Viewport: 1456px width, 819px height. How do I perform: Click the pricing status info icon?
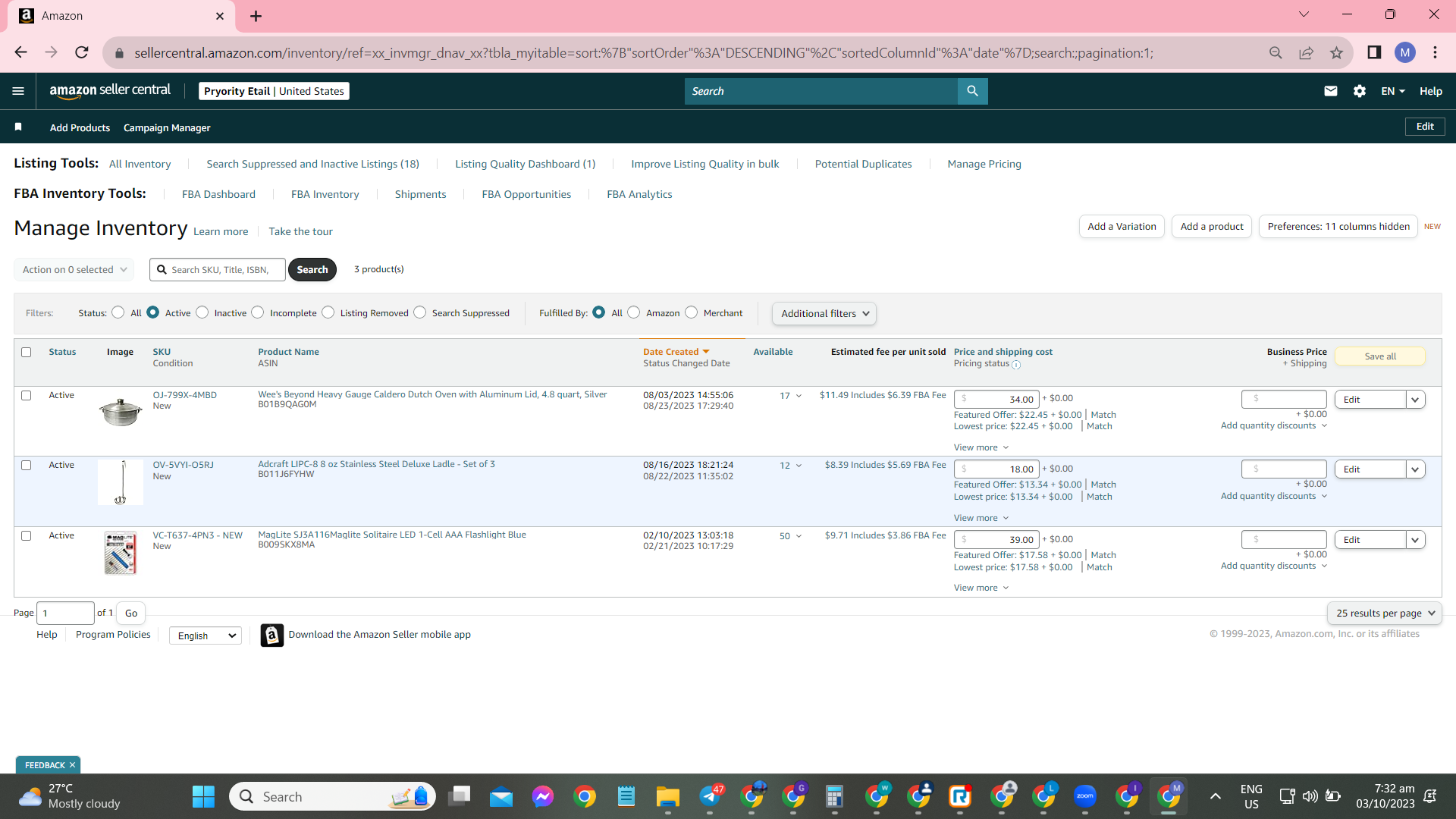pyautogui.click(x=1016, y=365)
